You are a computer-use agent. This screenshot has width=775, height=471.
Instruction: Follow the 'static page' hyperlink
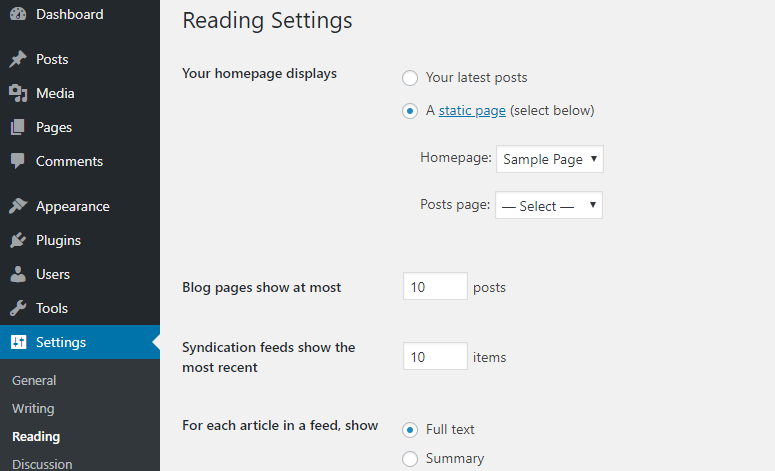point(472,111)
